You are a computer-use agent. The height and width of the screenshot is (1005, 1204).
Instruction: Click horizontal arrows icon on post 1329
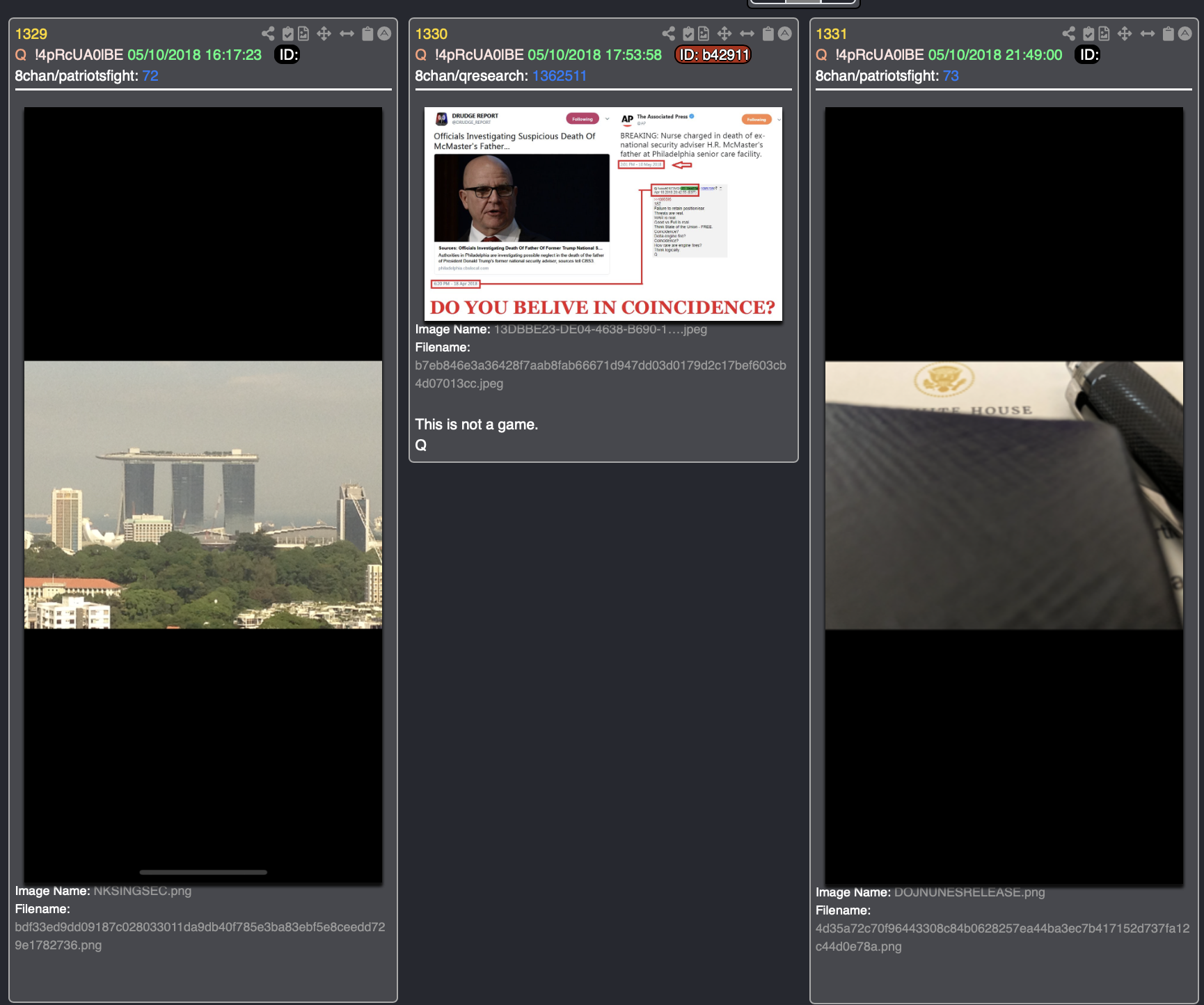347,33
